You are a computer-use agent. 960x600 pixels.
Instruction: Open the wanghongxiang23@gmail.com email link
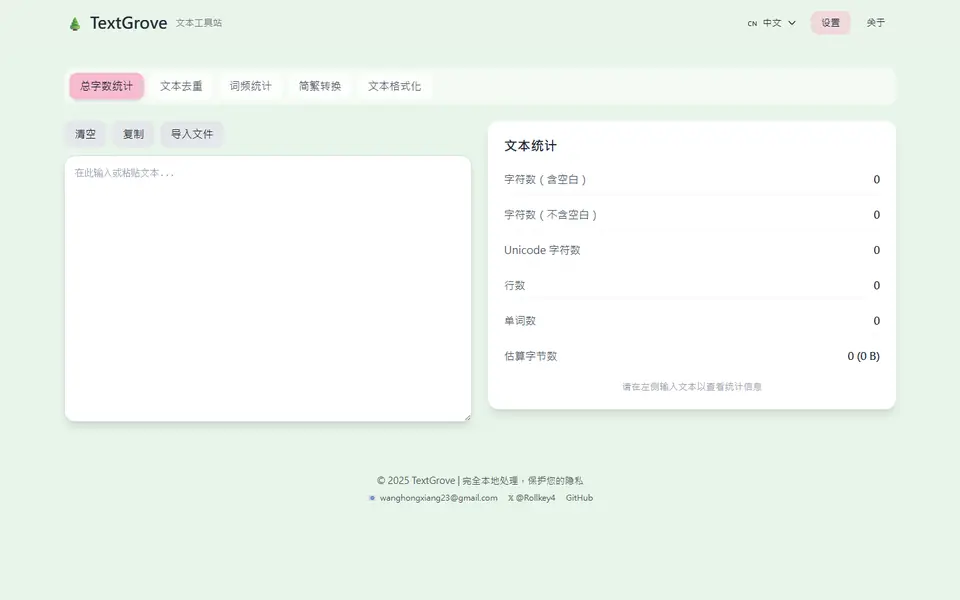[438, 498]
